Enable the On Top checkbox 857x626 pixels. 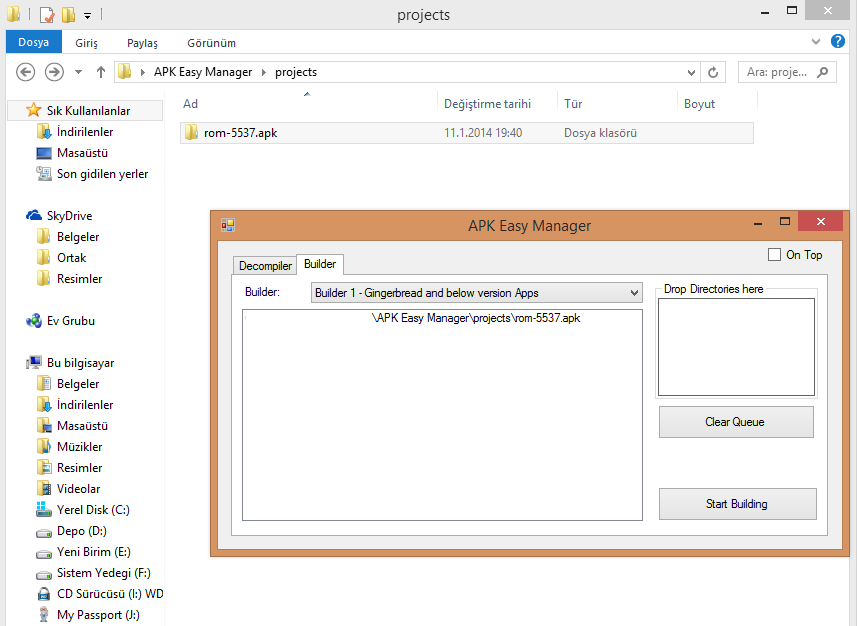coord(775,255)
